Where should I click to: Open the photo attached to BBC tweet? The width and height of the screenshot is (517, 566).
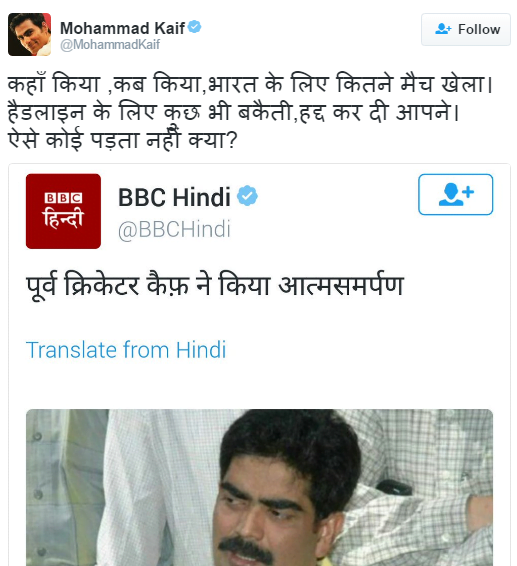pos(259,487)
